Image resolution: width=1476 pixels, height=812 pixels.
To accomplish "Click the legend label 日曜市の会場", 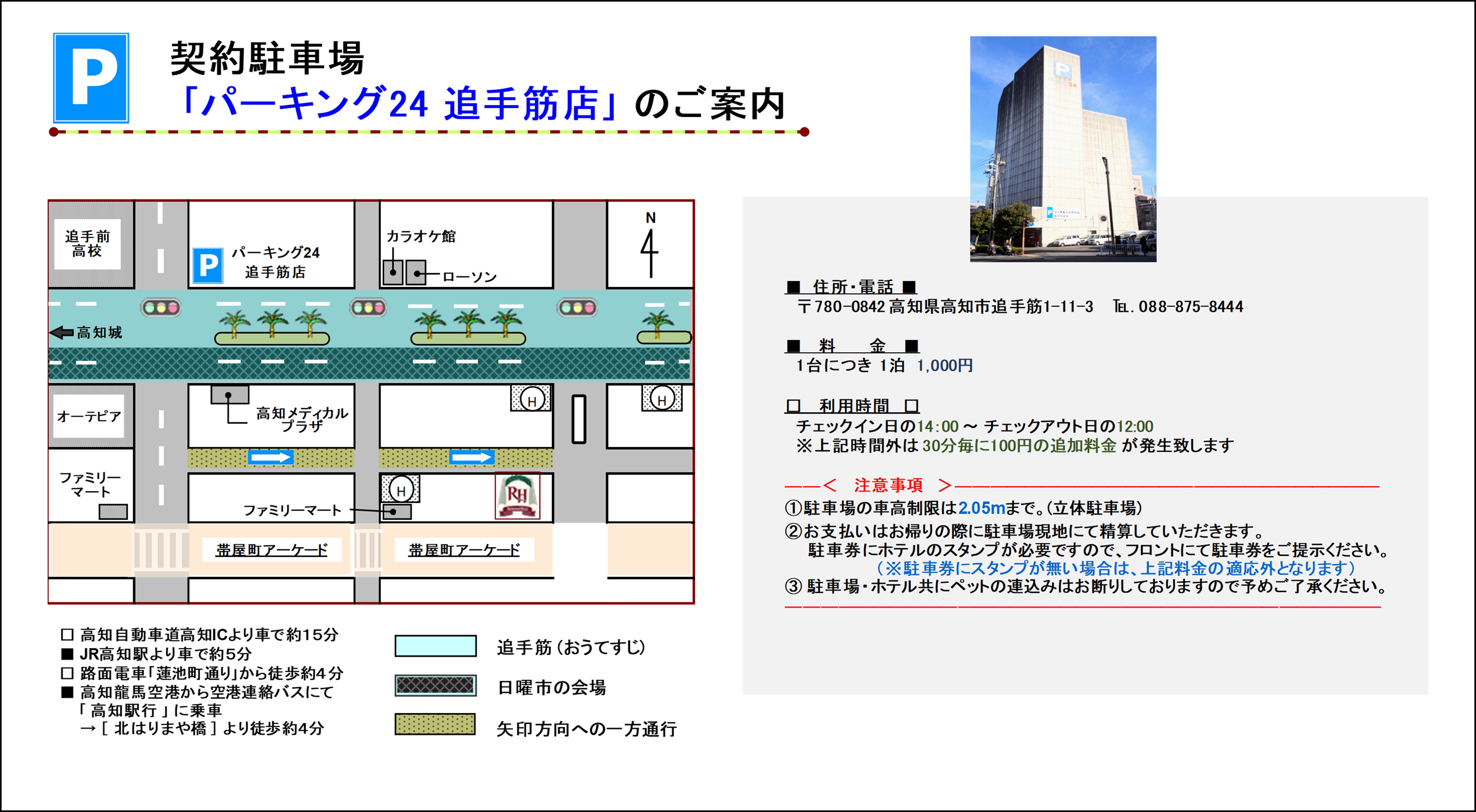I will (552, 687).
